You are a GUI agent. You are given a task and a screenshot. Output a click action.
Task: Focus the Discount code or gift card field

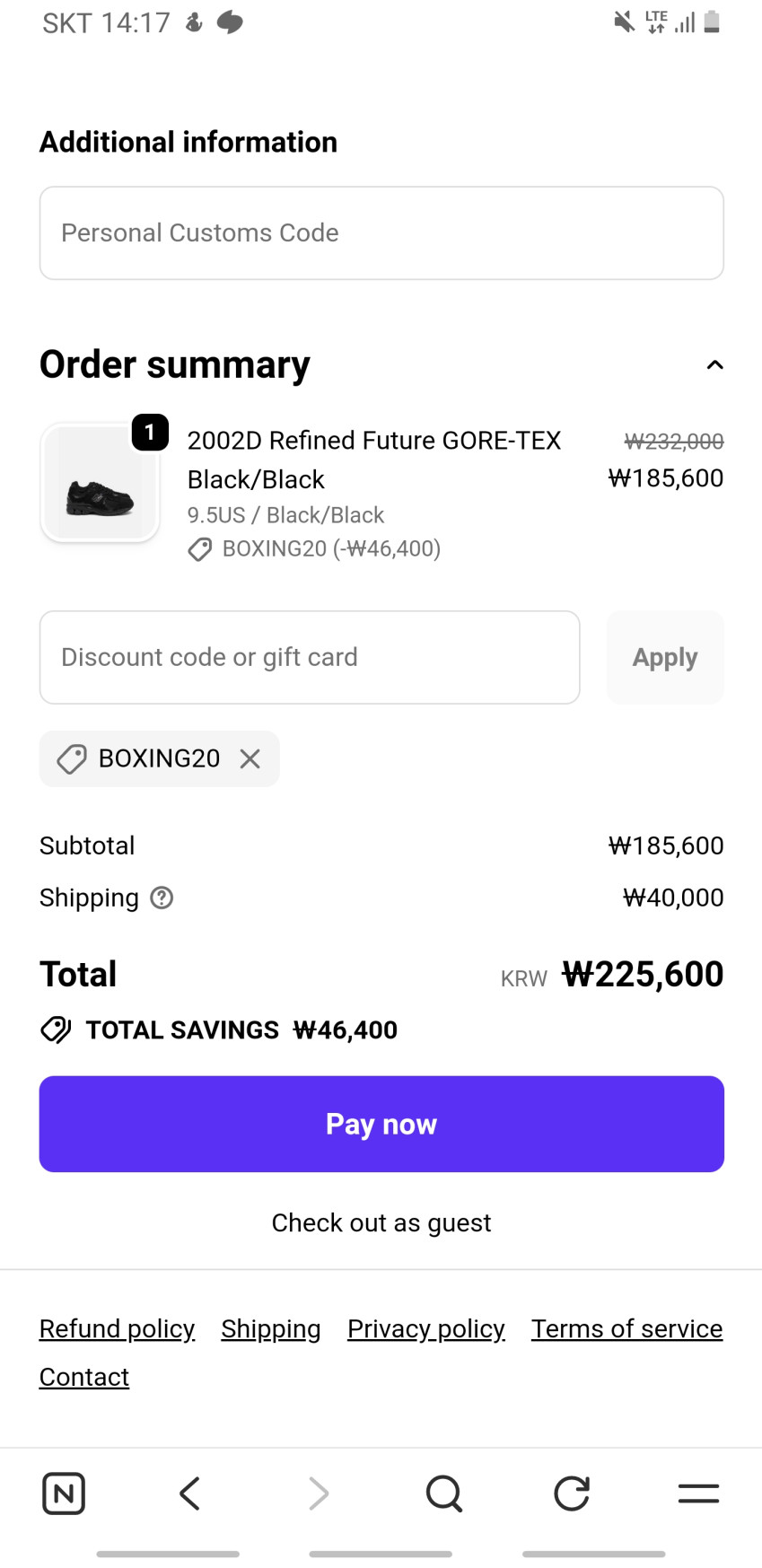tap(310, 658)
